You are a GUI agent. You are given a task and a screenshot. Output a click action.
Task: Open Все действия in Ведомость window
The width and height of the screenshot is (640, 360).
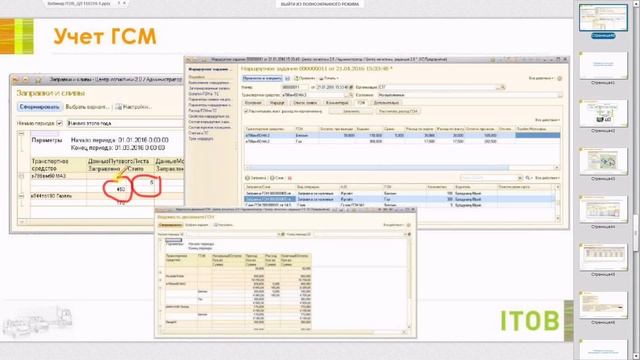(393, 225)
